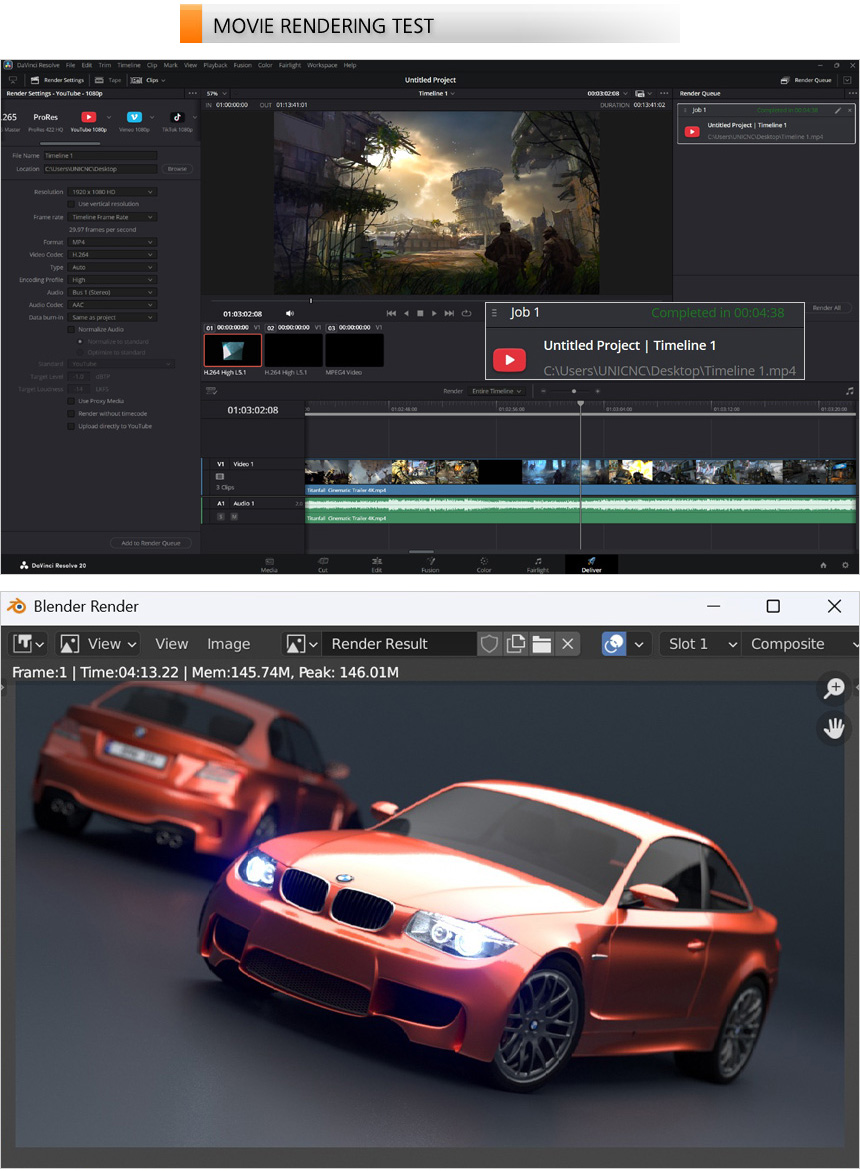Open image via Blender folder icon
This screenshot has height=1171, width=860.
pos(541,644)
